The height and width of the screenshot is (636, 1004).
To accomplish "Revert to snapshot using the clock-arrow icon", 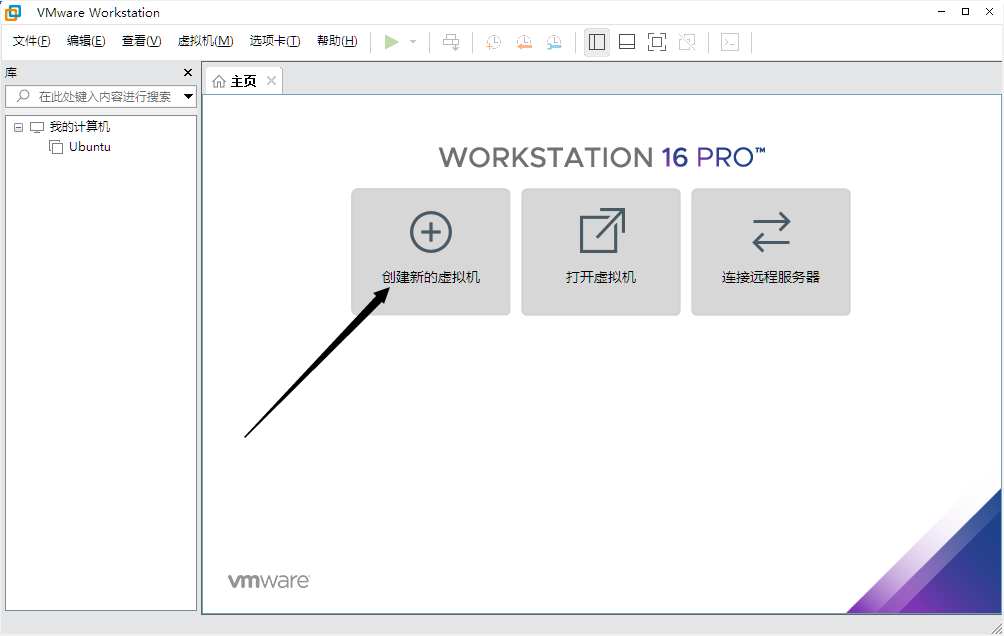I will pyautogui.click(x=524, y=42).
